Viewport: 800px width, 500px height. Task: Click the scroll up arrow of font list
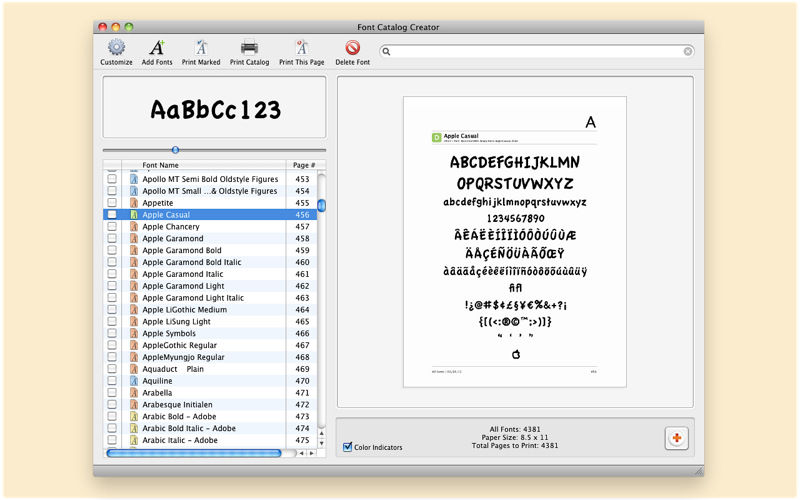[x=321, y=434]
